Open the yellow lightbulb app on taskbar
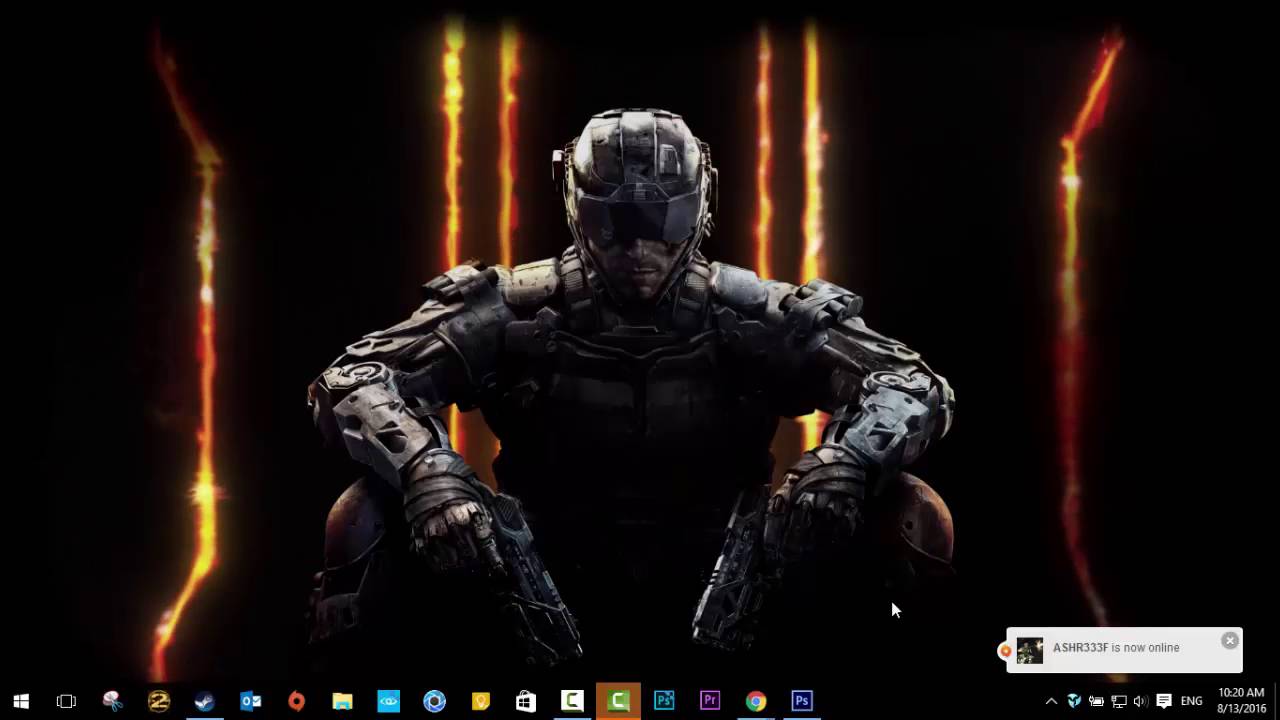The width and height of the screenshot is (1280, 720). pos(480,701)
